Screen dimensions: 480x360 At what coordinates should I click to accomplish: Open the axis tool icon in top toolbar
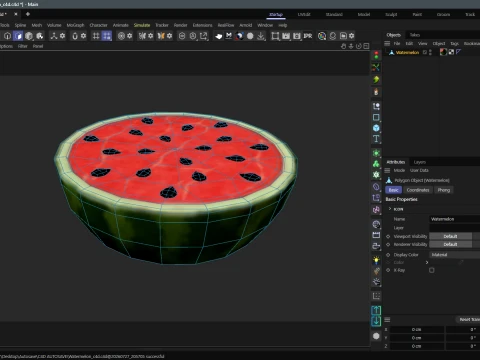click(54, 36)
